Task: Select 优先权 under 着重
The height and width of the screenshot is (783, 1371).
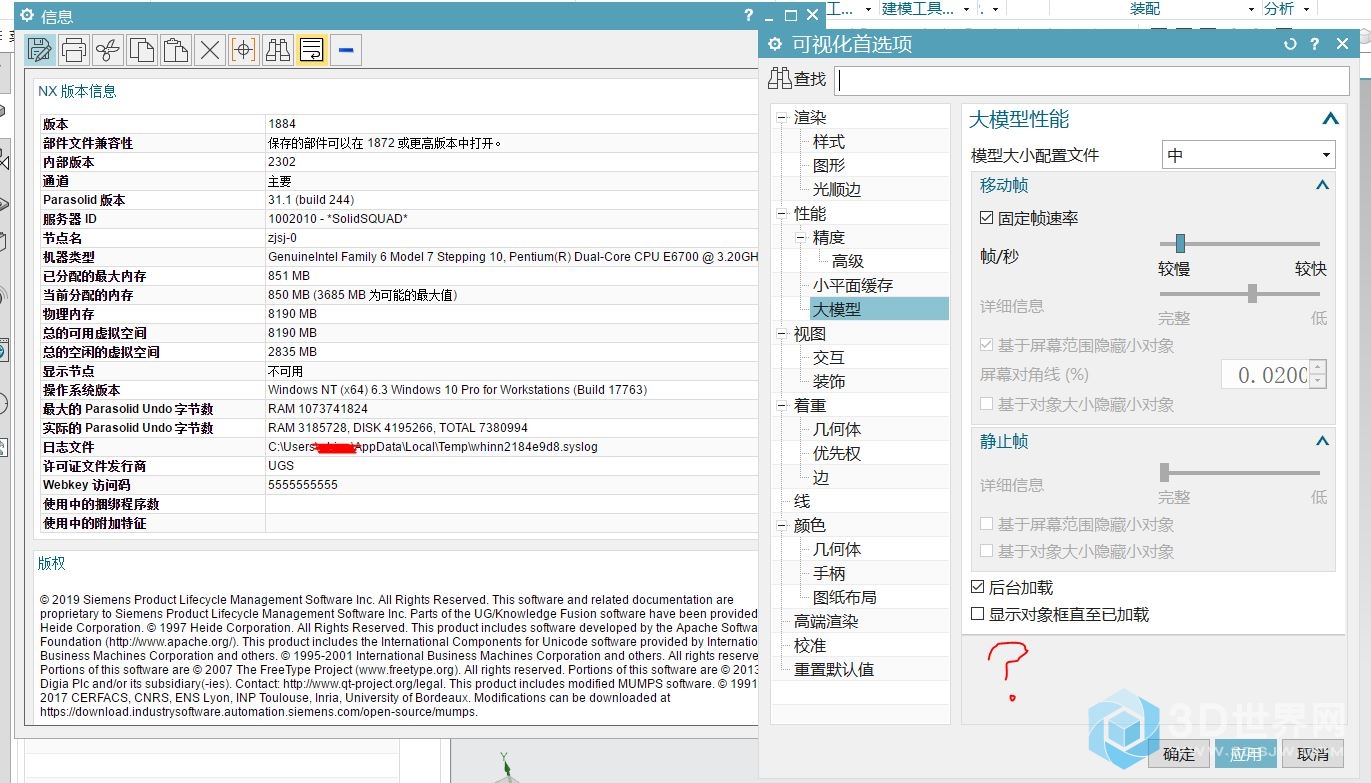Action: click(837, 454)
